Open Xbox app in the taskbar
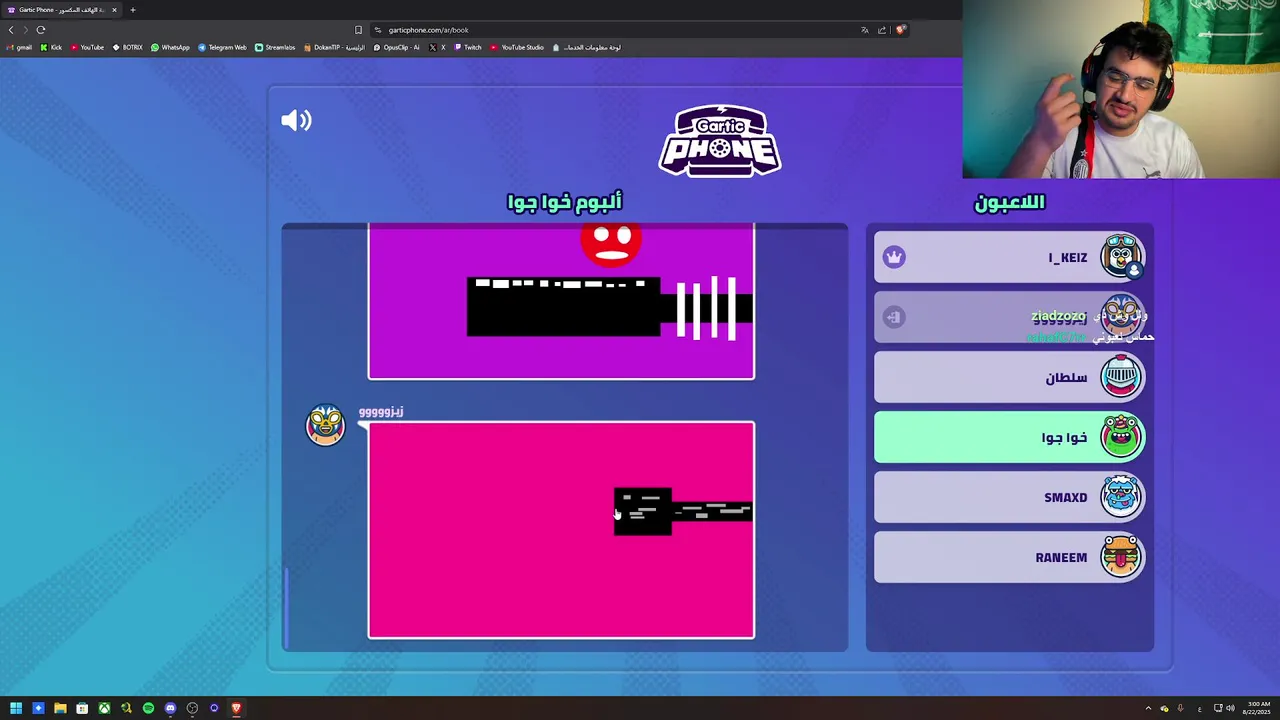The height and width of the screenshot is (720, 1280). coord(104,708)
